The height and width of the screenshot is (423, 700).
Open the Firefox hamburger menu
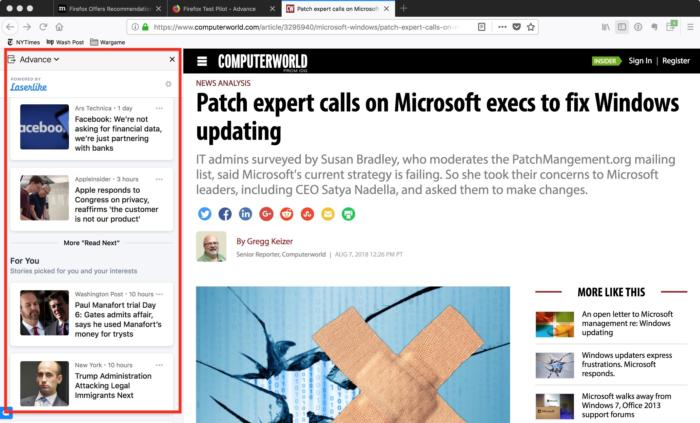coord(690,27)
